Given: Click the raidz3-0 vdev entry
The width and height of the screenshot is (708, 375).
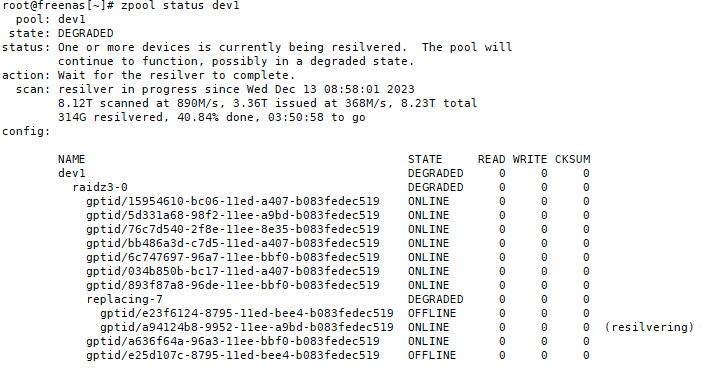Looking at the screenshot, I should (100, 187).
